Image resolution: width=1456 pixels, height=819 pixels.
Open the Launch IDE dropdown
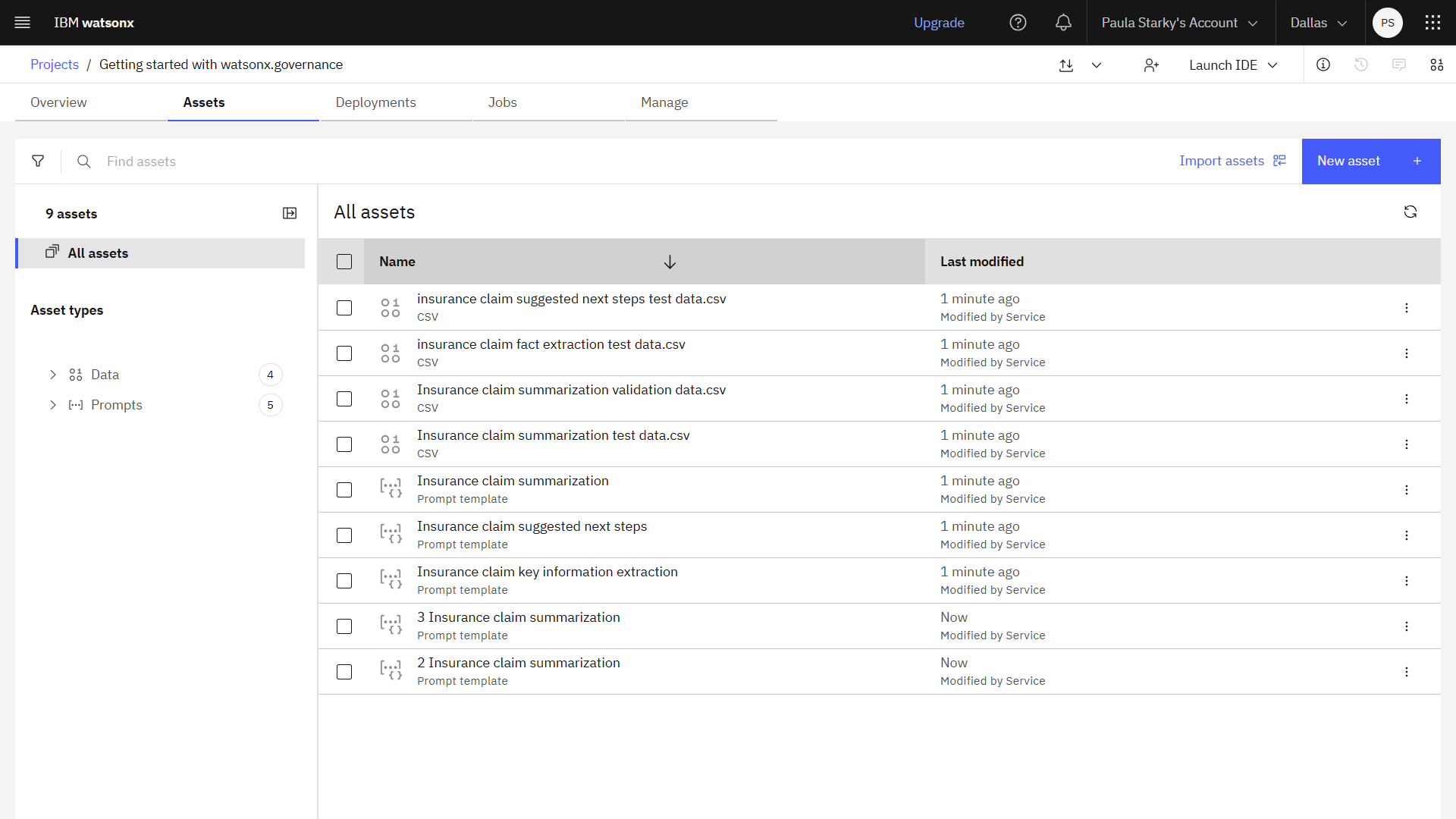click(1233, 65)
